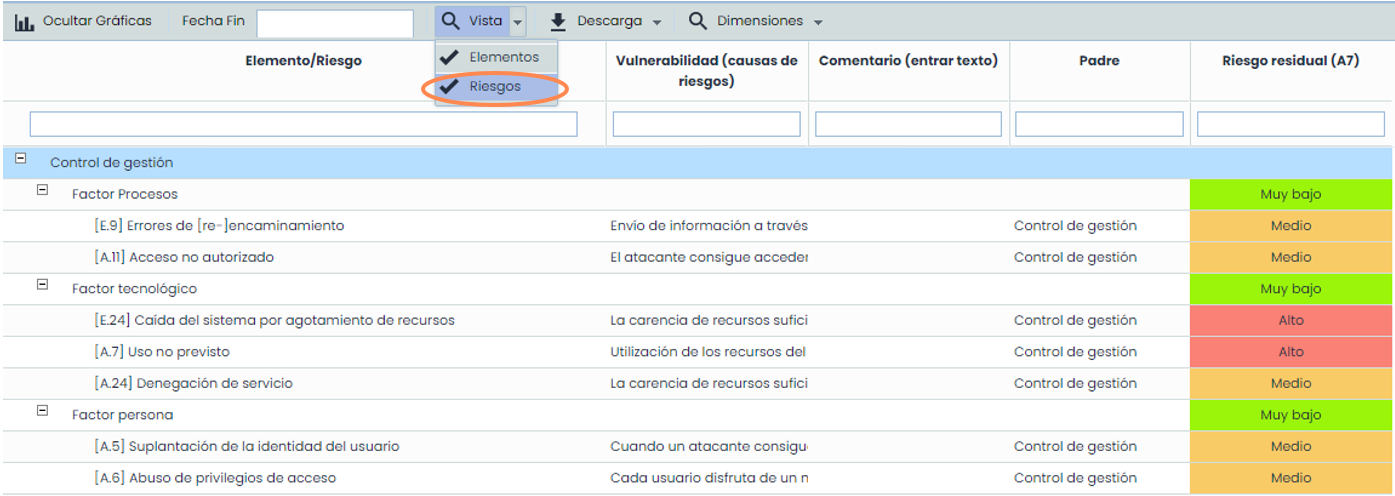1395x496 pixels.
Task: Collapse the Factor tecnológico node
Action: 42,284
